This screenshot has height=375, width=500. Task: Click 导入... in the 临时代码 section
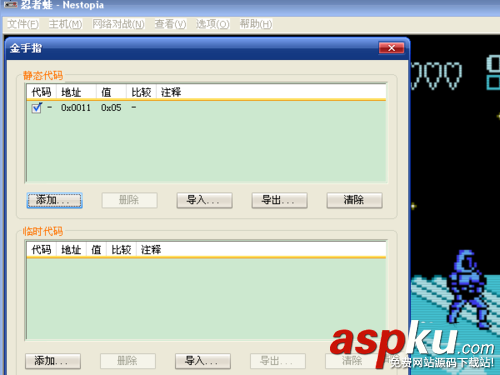click(203, 361)
